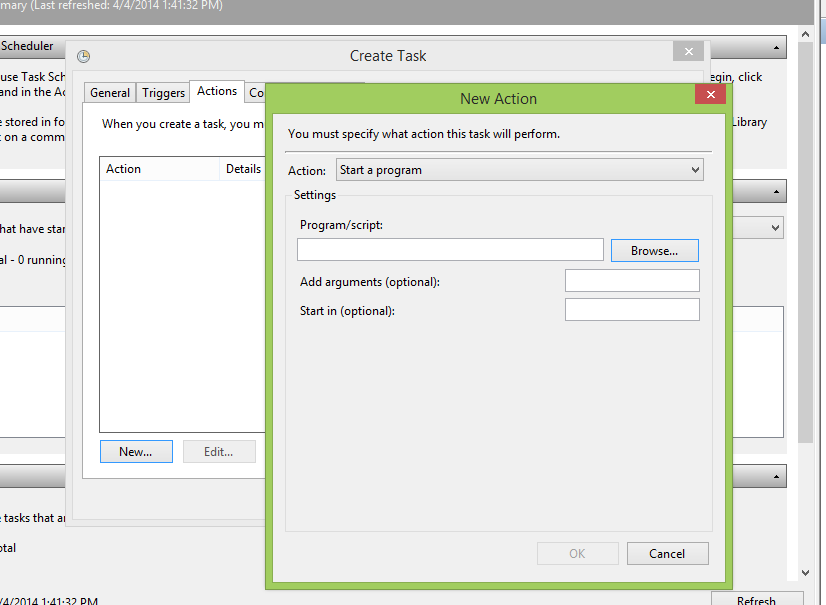Close the New Action dialog with red X

(710, 95)
